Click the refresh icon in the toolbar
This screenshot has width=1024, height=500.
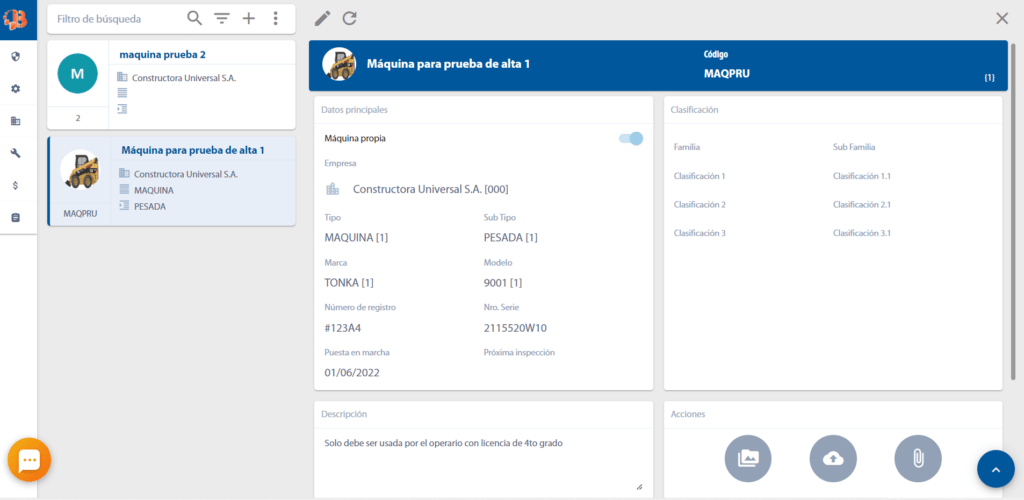click(349, 18)
